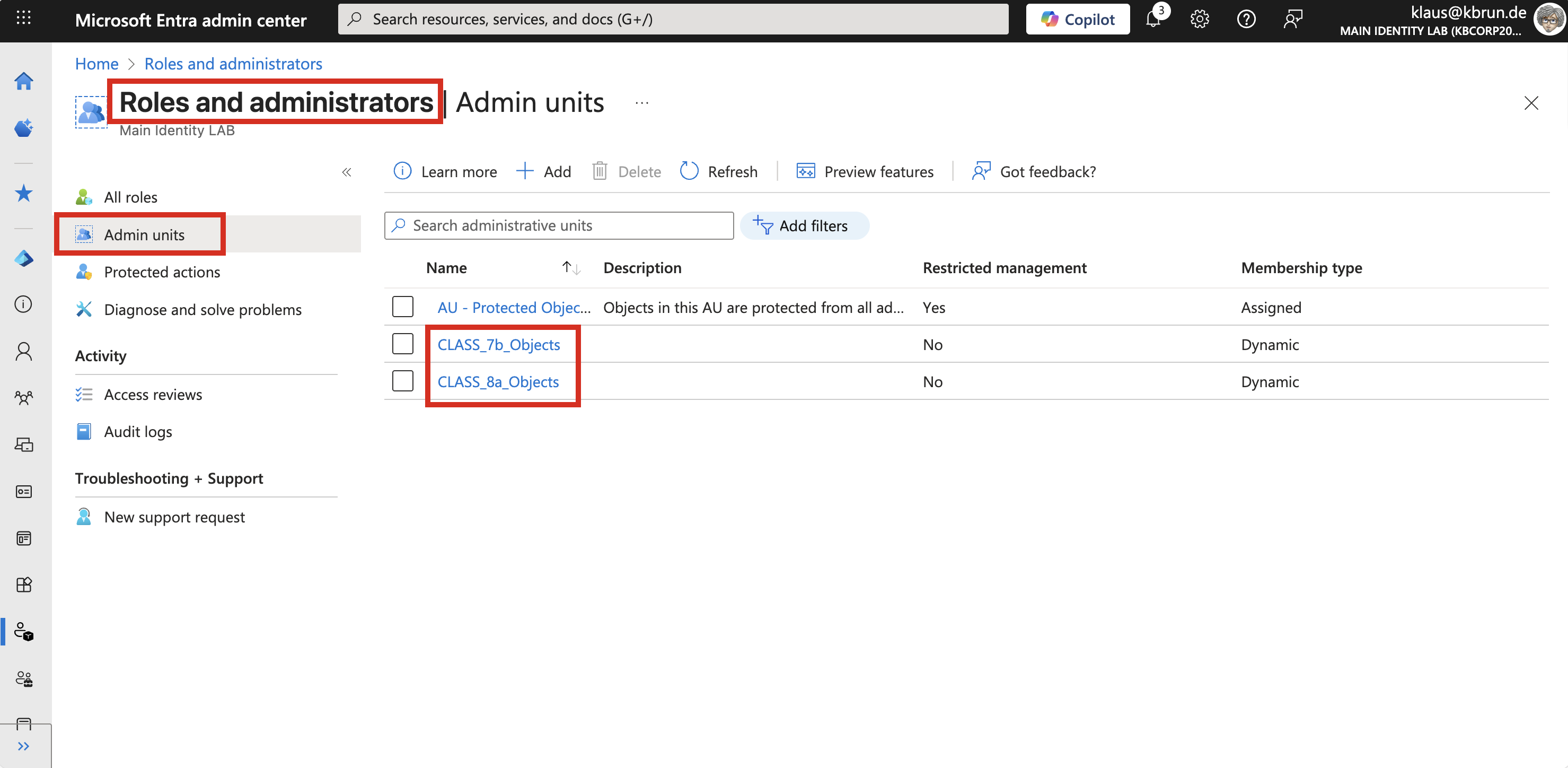Open the Copilot button

click(x=1077, y=20)
